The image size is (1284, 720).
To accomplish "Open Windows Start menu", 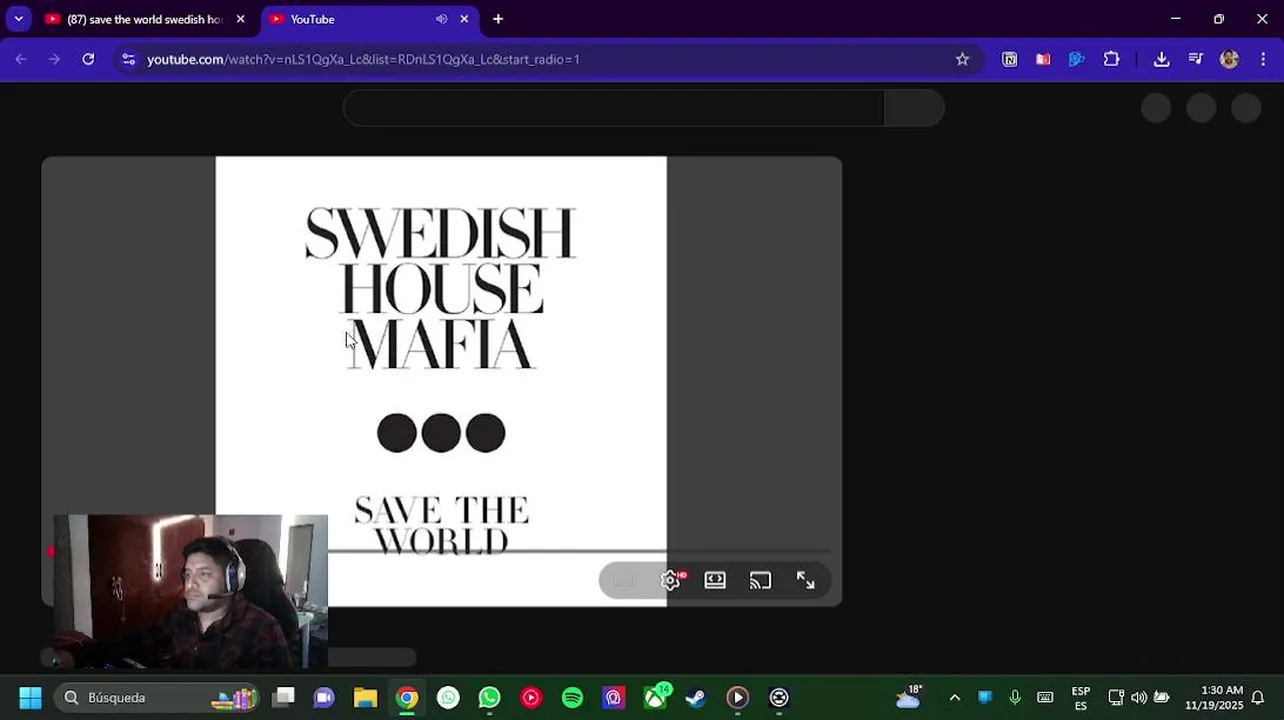I will click(30, 697).
